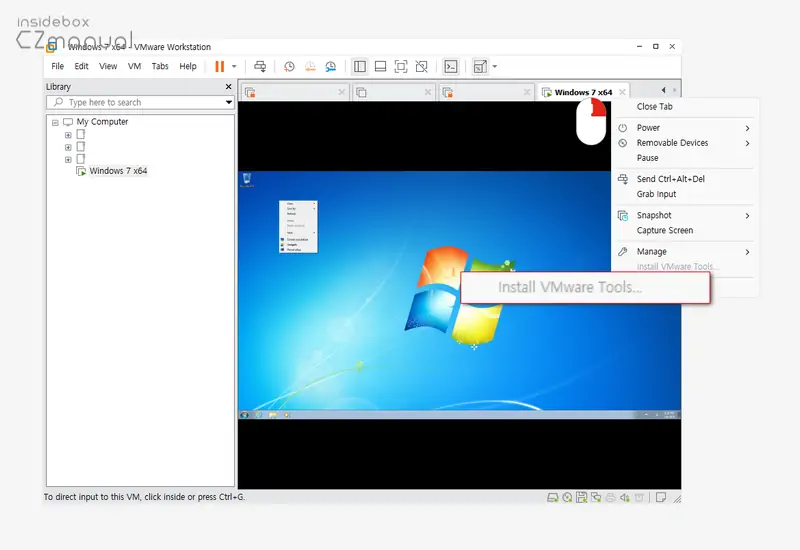Close the Library panel

[229, 87]
